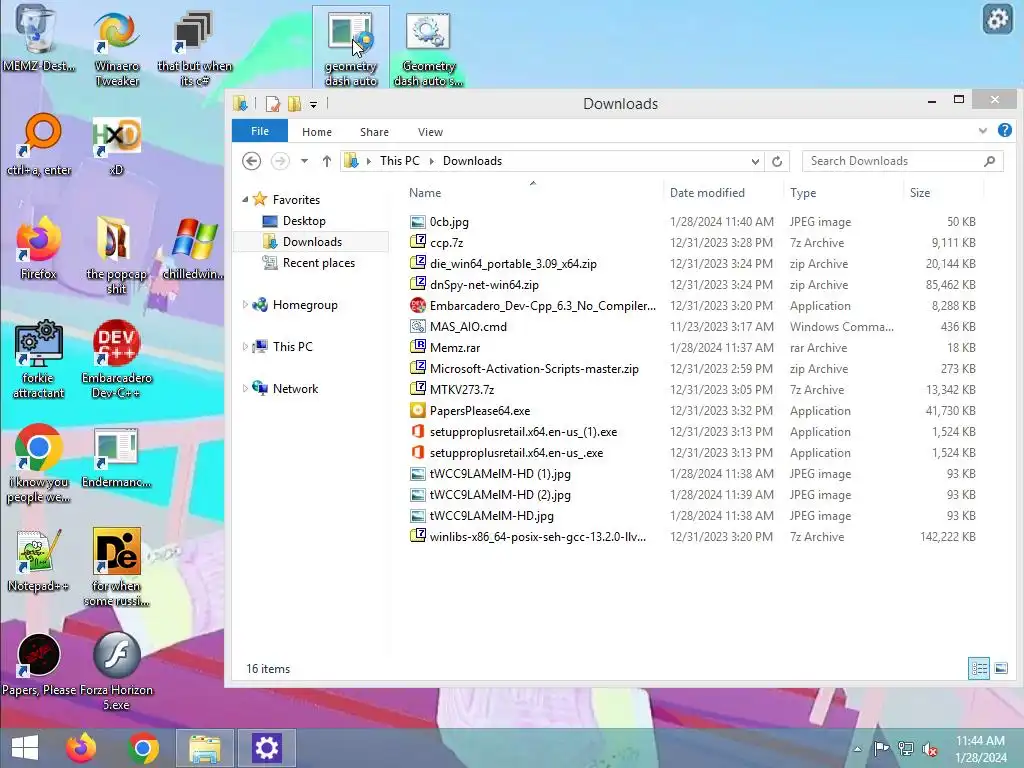The width and height of the screenshot is (1024, 768).
Task: Click the taskbar clock showing 11:44 AM
Action: point(981,749)
